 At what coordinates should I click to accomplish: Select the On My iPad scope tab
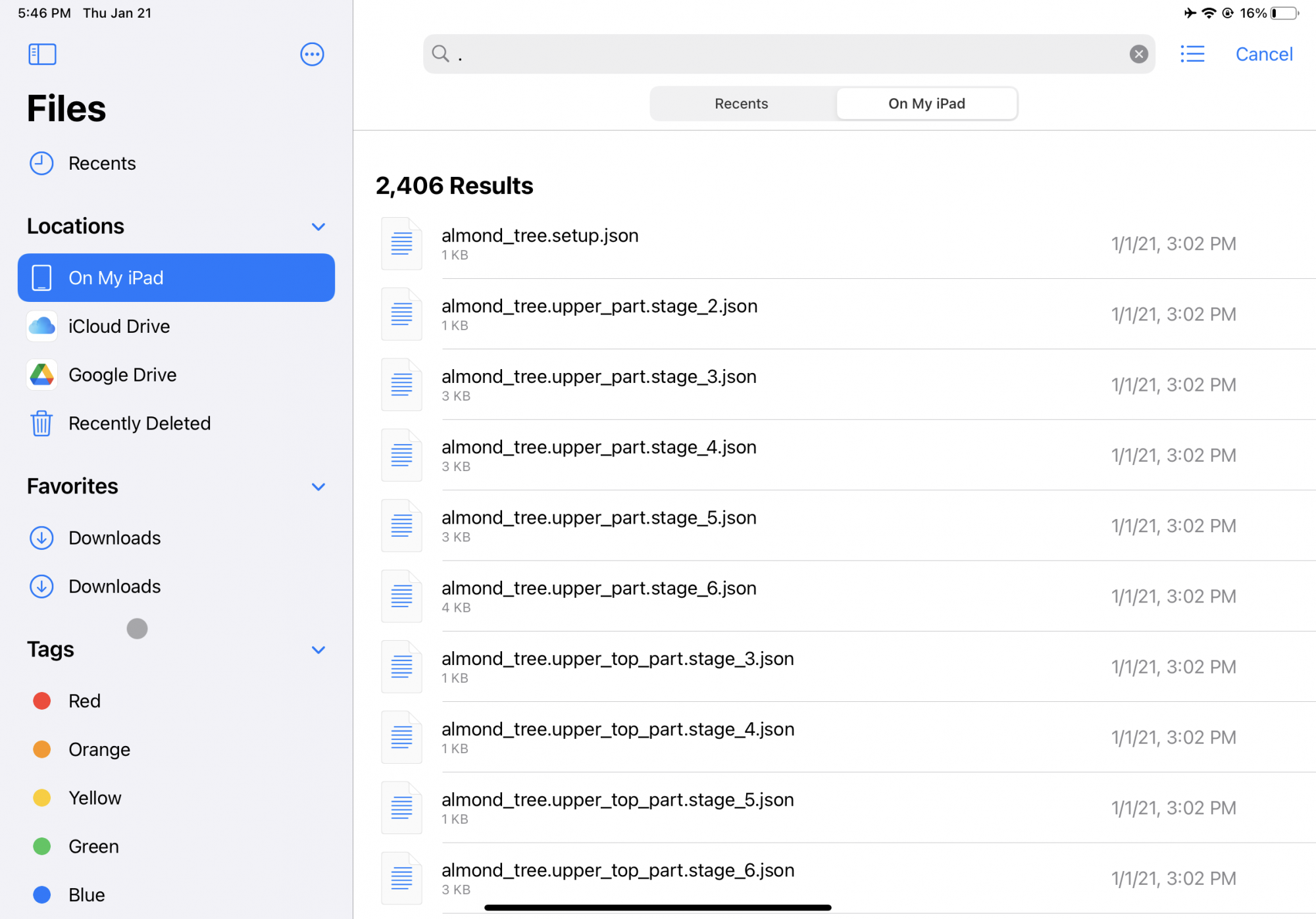click(x=926, y=104)
